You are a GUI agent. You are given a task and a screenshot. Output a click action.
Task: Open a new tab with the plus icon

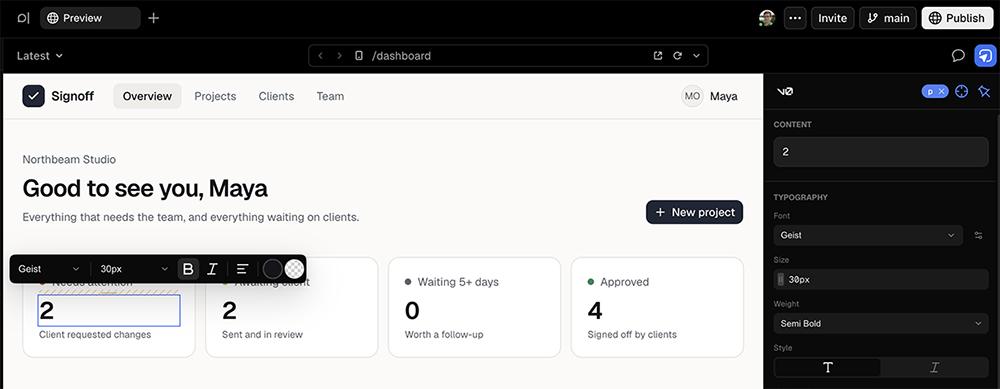pyautogui.click(x=154, y=18)
